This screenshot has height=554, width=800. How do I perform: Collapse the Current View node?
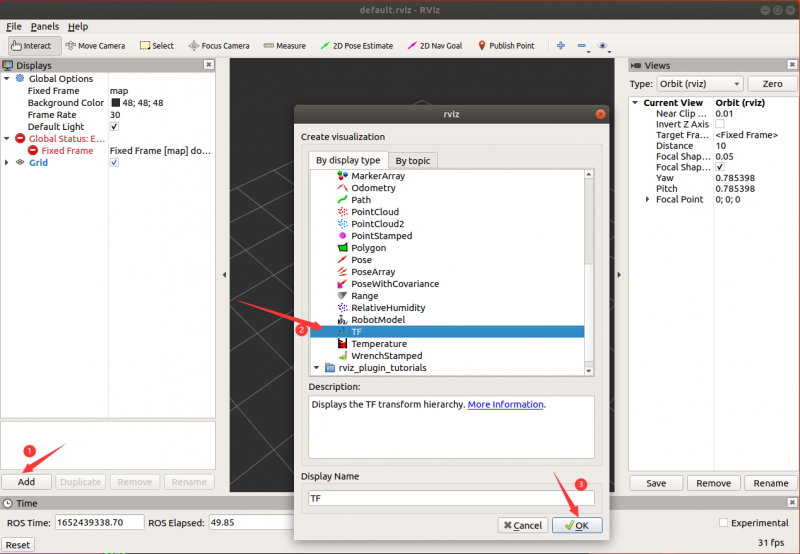(635, 103)
